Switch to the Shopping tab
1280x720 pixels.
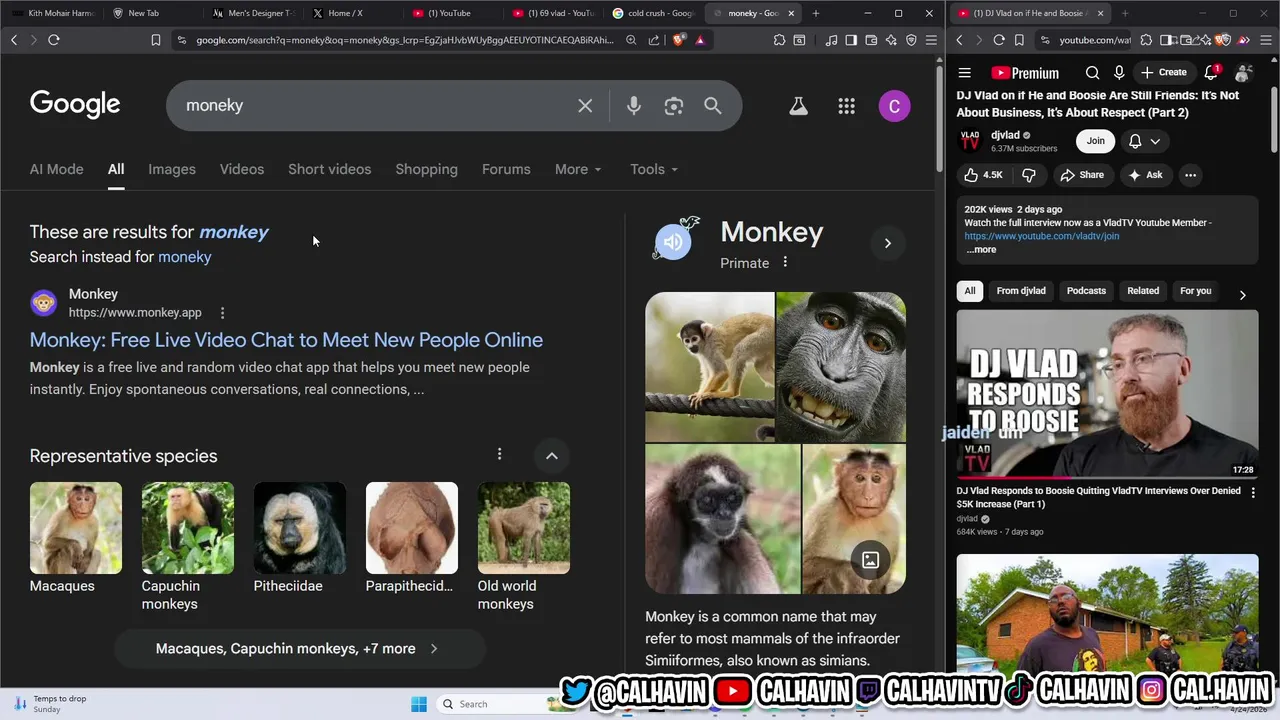pos(426,169)
